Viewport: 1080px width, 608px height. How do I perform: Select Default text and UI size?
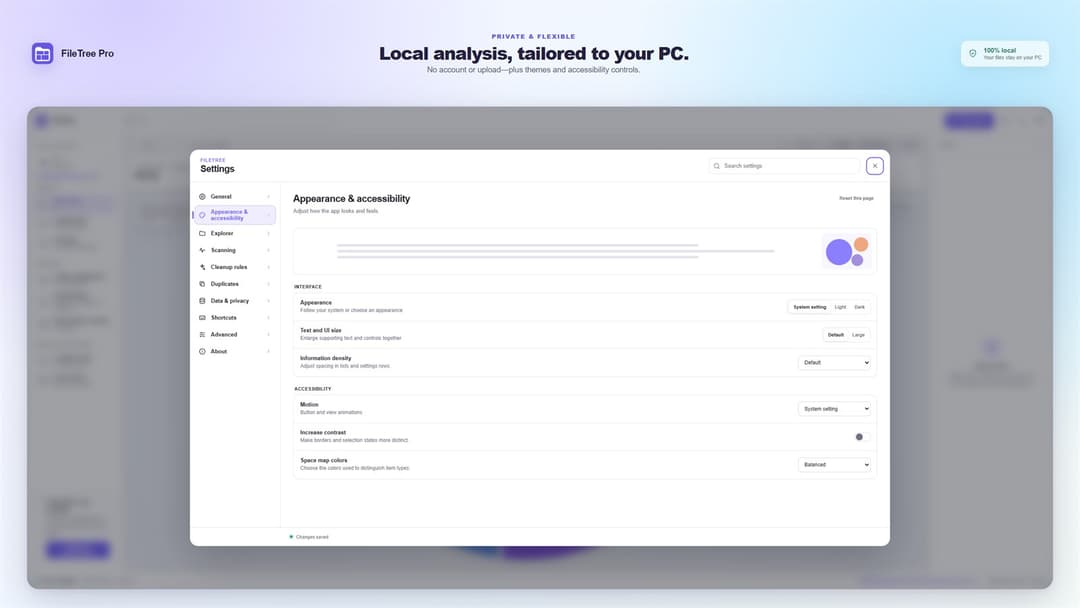click(835, 335)
